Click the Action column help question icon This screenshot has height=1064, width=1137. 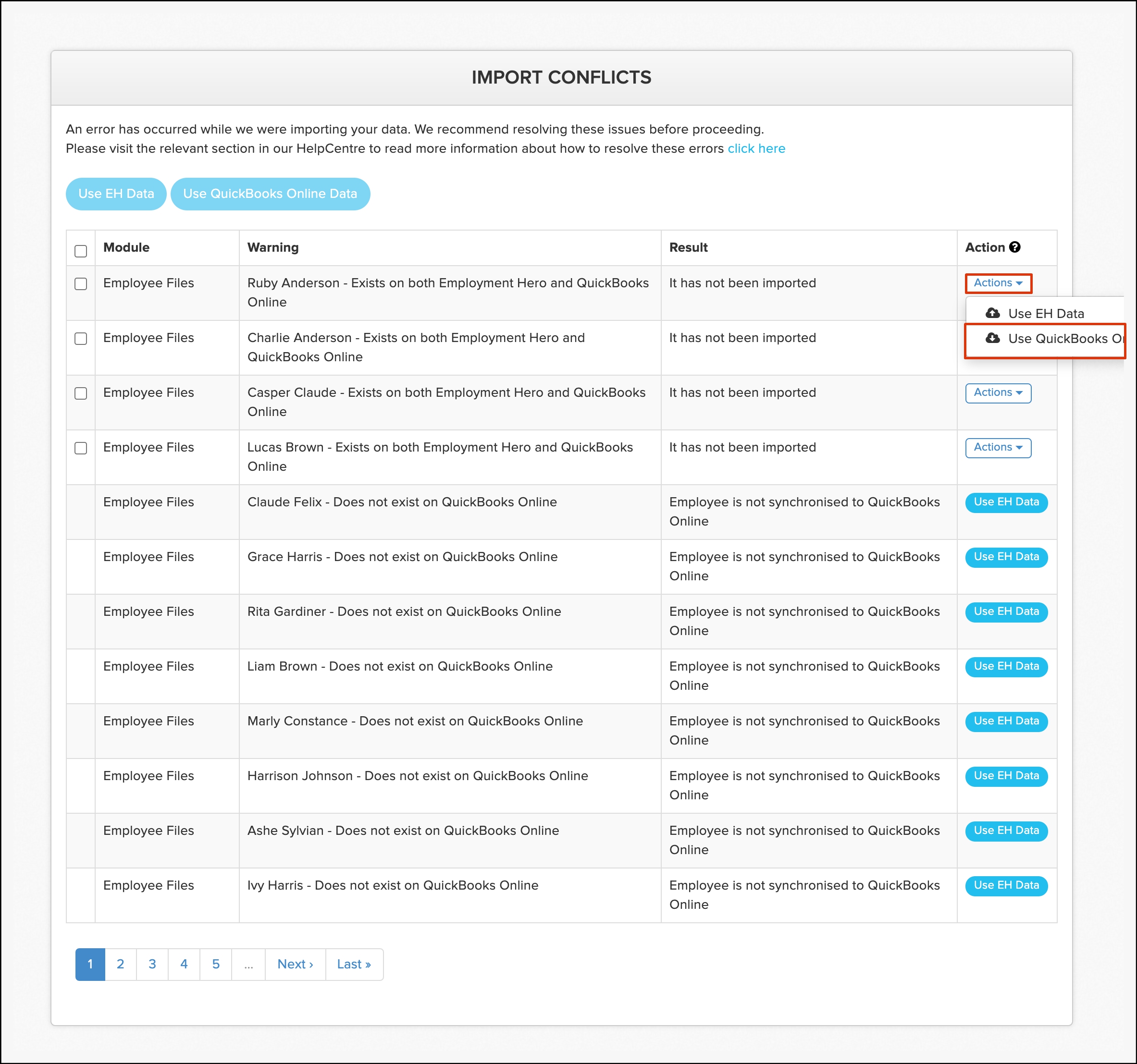pos(1014,247)
